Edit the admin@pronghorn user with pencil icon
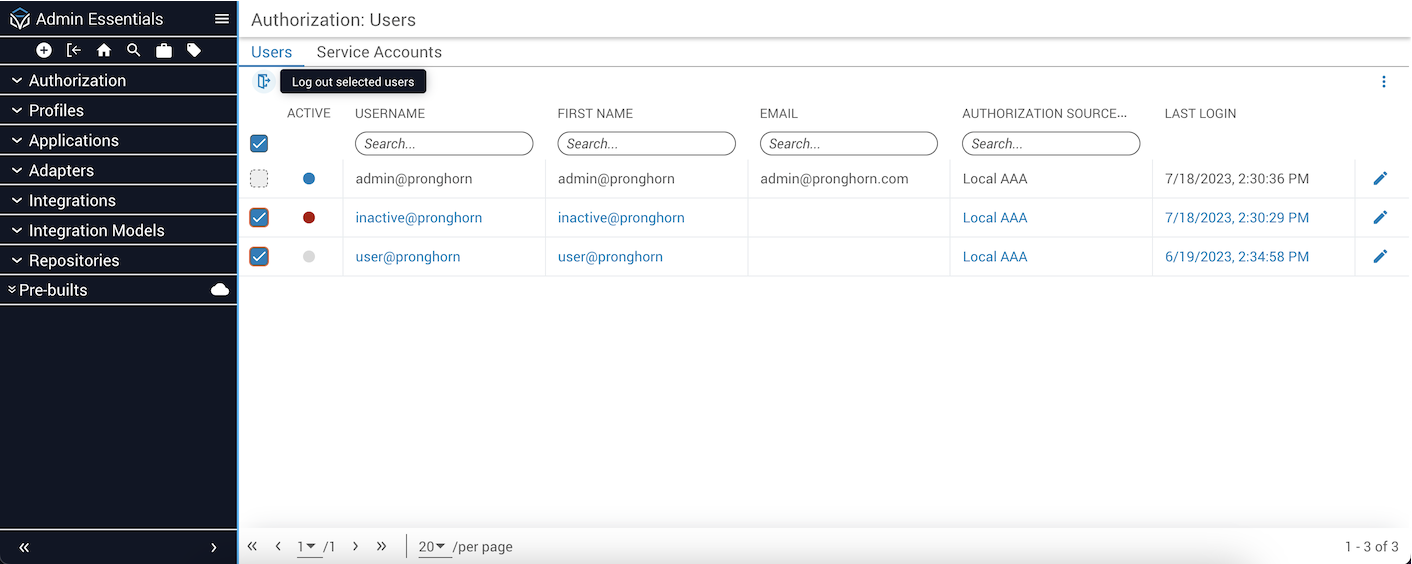Screen dimensions: 1412x564 coord(1380,179)
